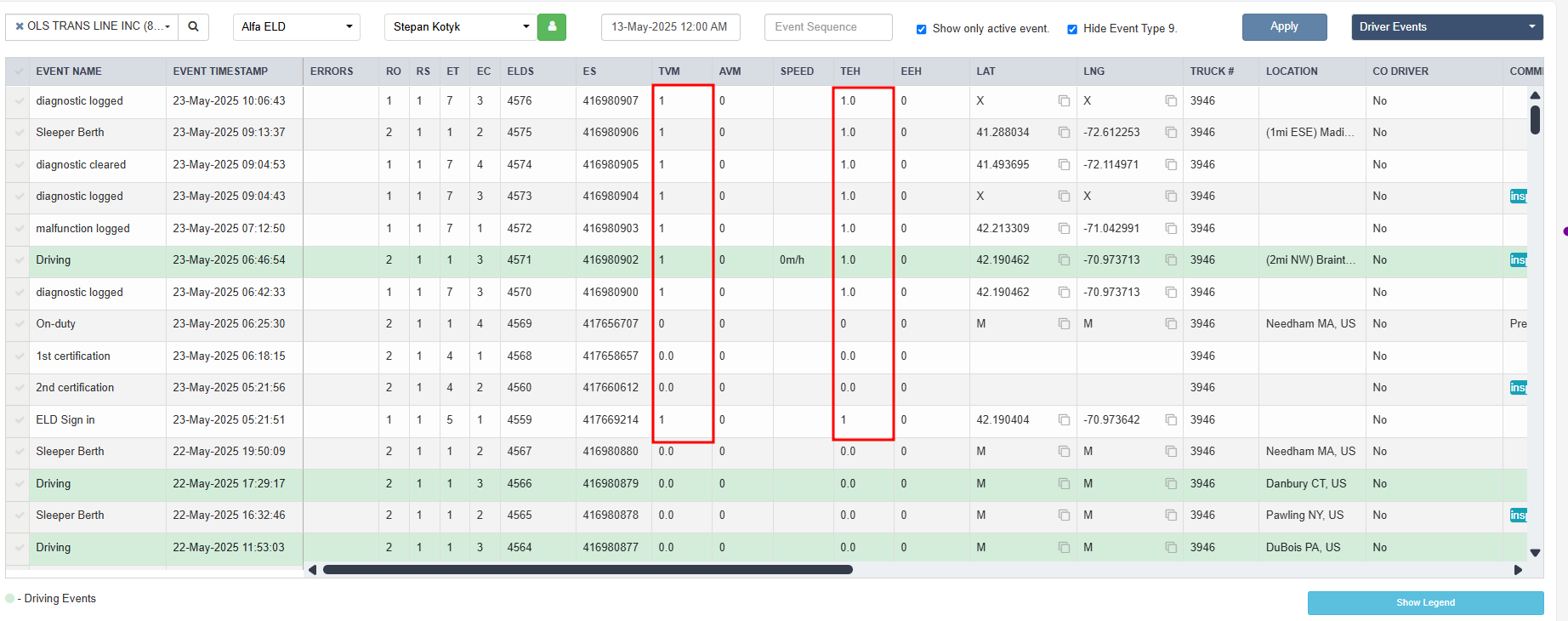Copy latitude icon in DuBois PA row
1568x621 pixels.
point(1064,547)
